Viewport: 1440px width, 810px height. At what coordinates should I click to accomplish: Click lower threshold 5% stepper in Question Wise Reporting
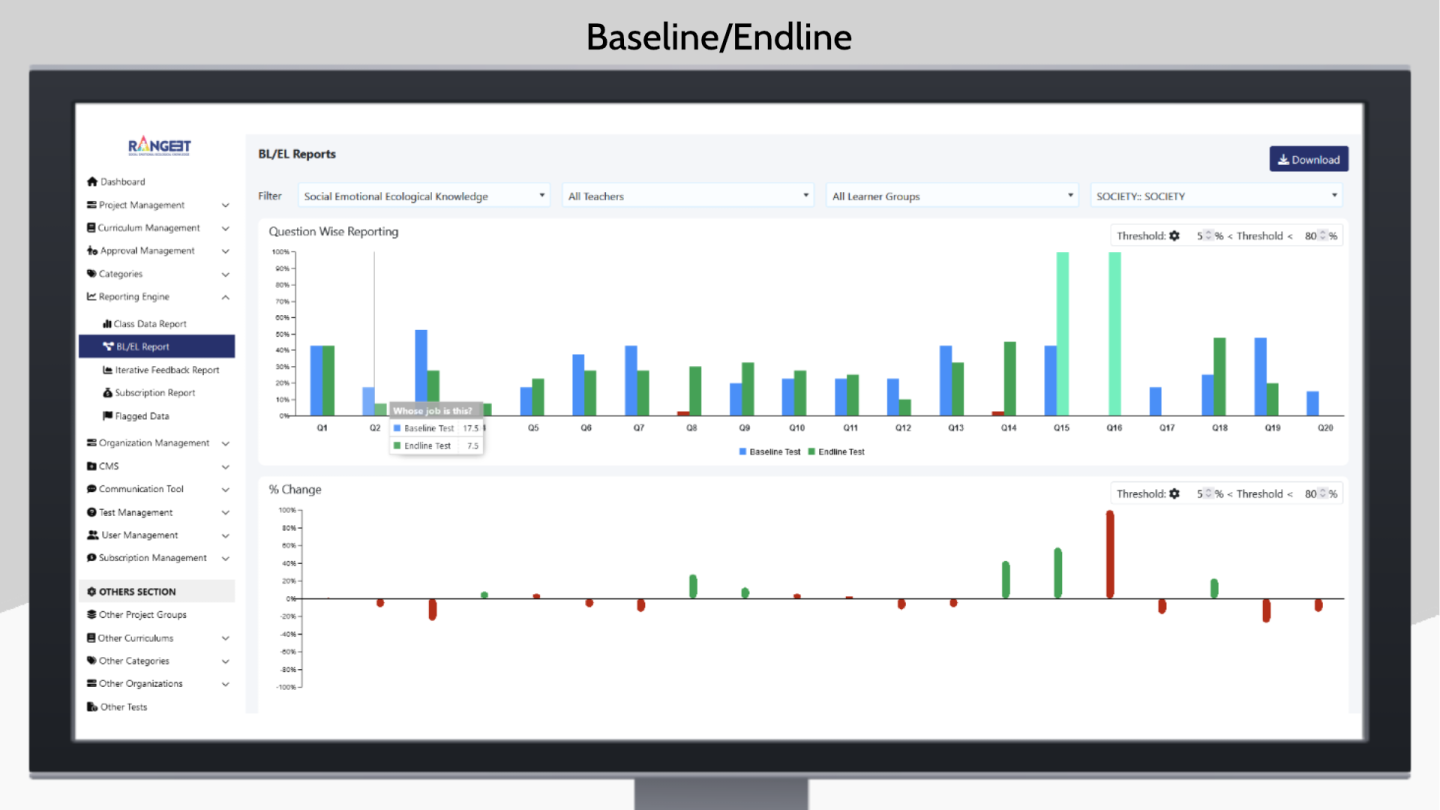click(x=1207, y=236)
